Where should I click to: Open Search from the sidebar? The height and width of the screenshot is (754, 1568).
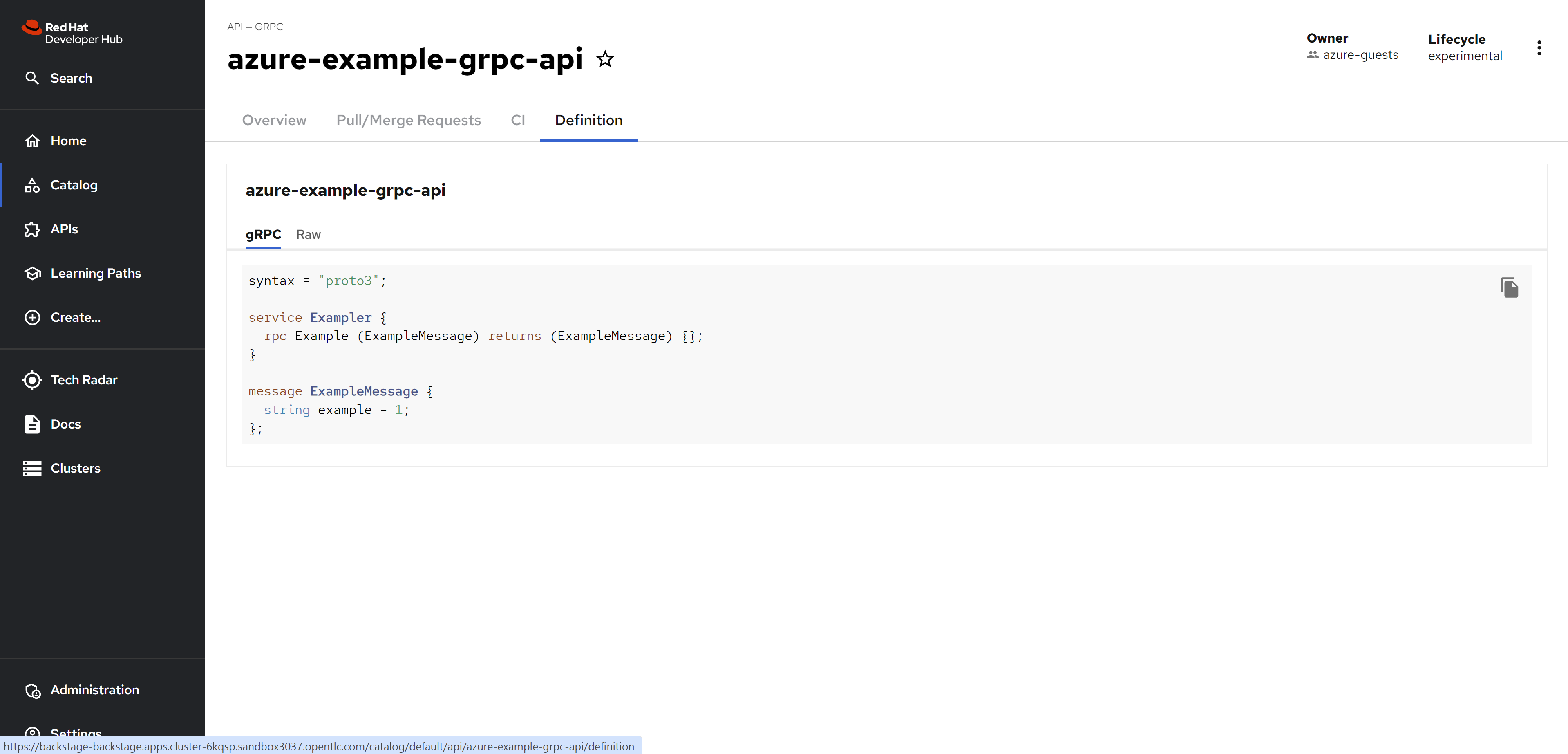(x=71, y=78)
